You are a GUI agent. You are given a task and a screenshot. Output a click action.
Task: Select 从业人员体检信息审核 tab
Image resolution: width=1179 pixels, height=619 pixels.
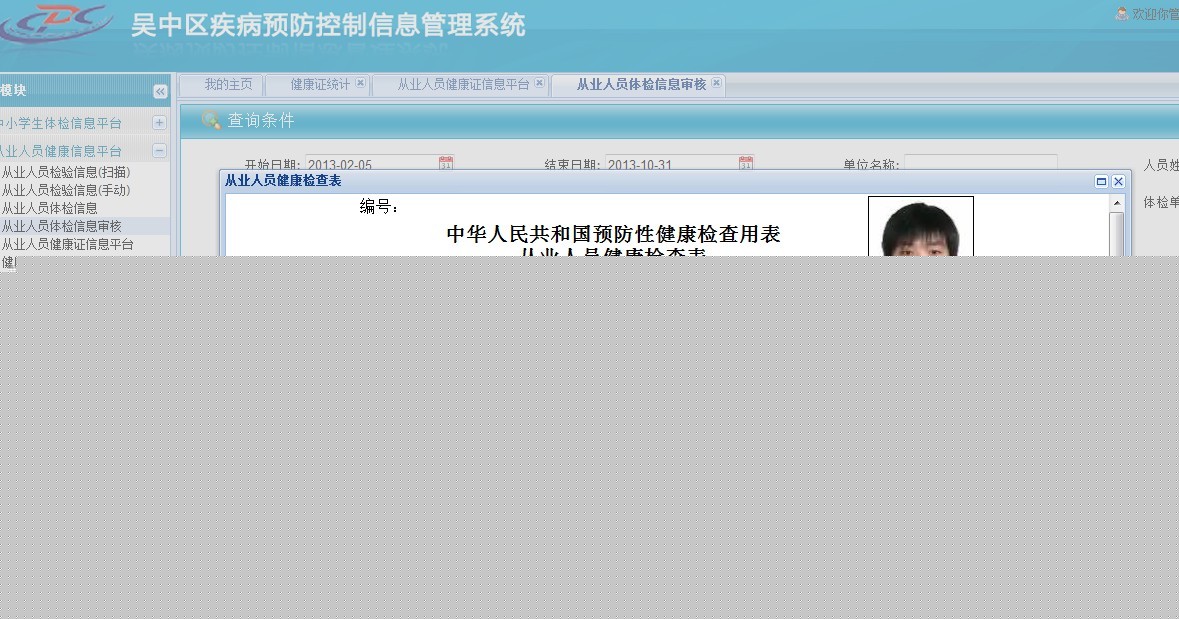pyautogui.click(x=641, y=85)
